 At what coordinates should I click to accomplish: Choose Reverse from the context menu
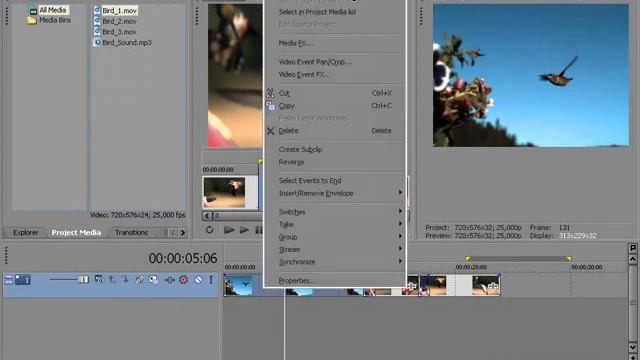point(335,162)
